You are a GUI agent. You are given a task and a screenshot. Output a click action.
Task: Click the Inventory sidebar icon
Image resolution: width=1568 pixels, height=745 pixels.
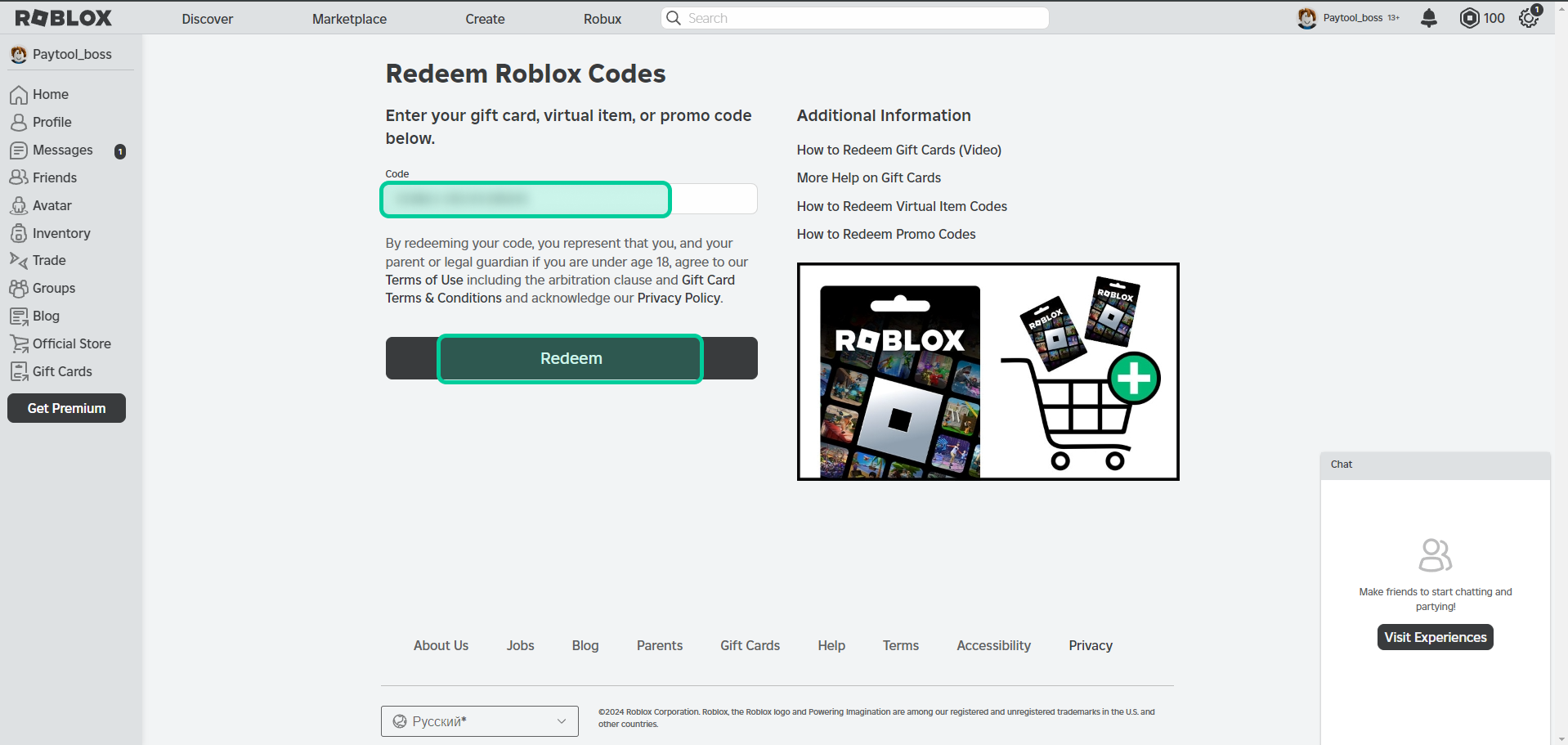[19, 233]
